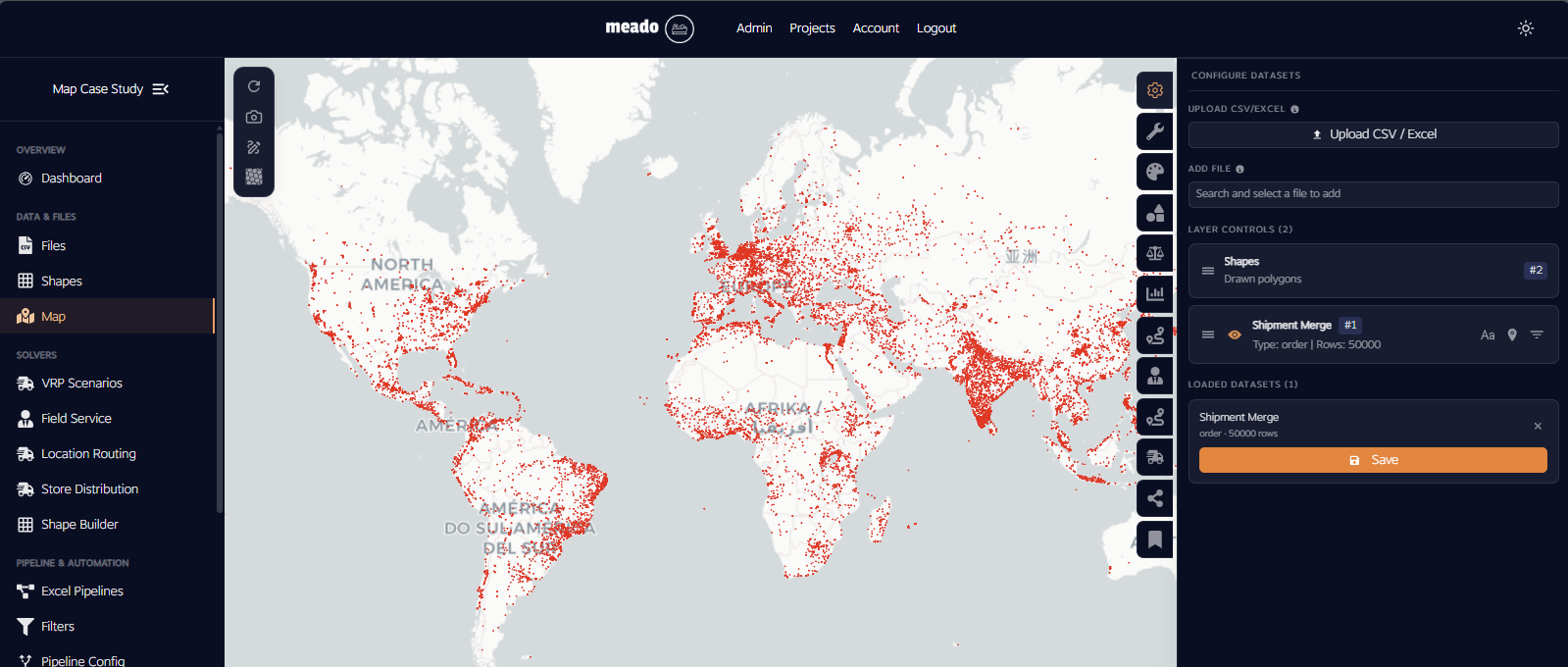This screenshot has width=1568, height=667.
Task: Click 'order · 50000 rows' dataset text
Action: tap(1239, 434)
